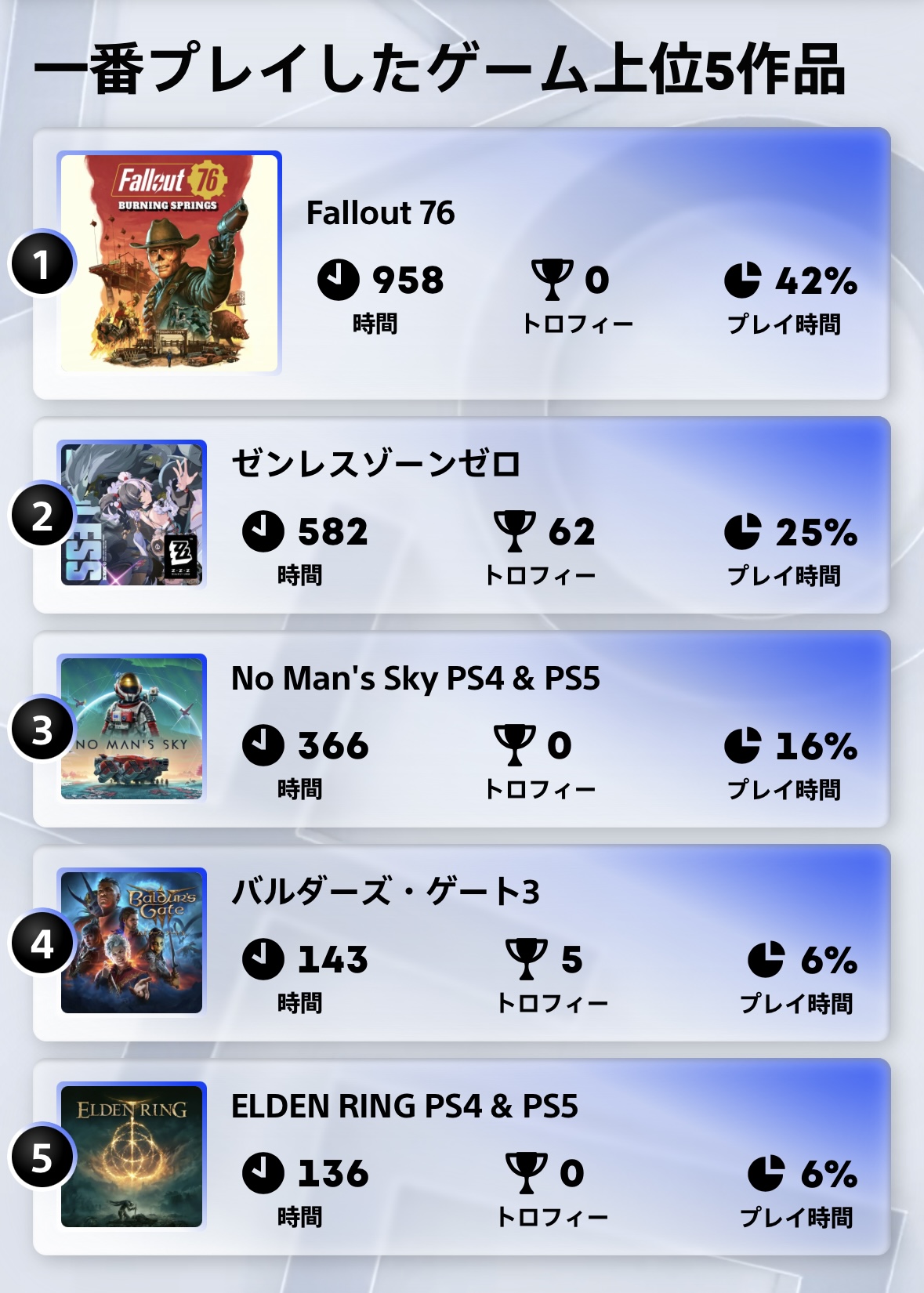
Task: Click the clock icon beside 582 hours
Action: (x=263, y=531)
